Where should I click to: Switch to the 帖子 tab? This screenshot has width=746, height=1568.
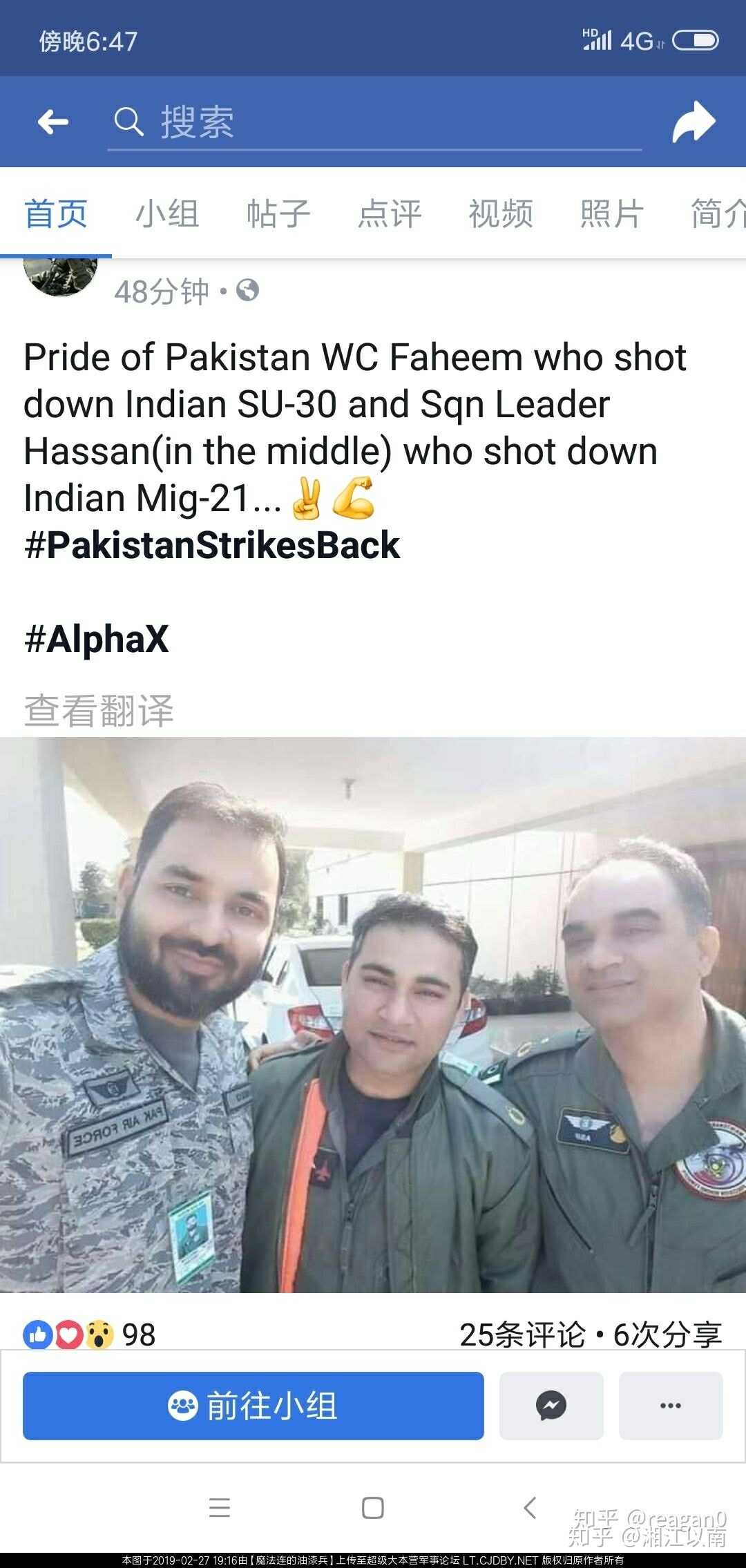tap(278, 213)
